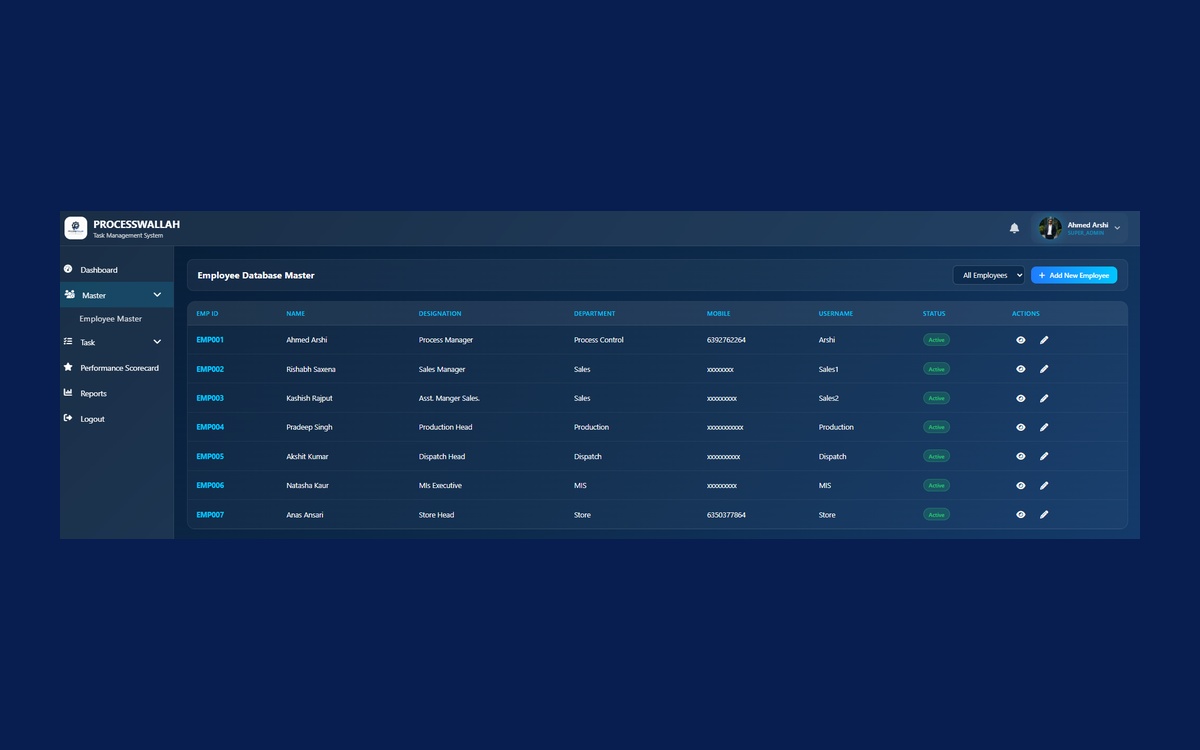
Task: Click the EMP ID column header
Action: [x=207, y=314]
